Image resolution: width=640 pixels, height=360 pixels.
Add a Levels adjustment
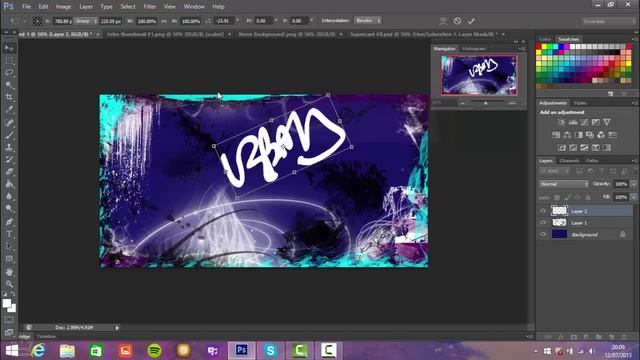(573, 122)
